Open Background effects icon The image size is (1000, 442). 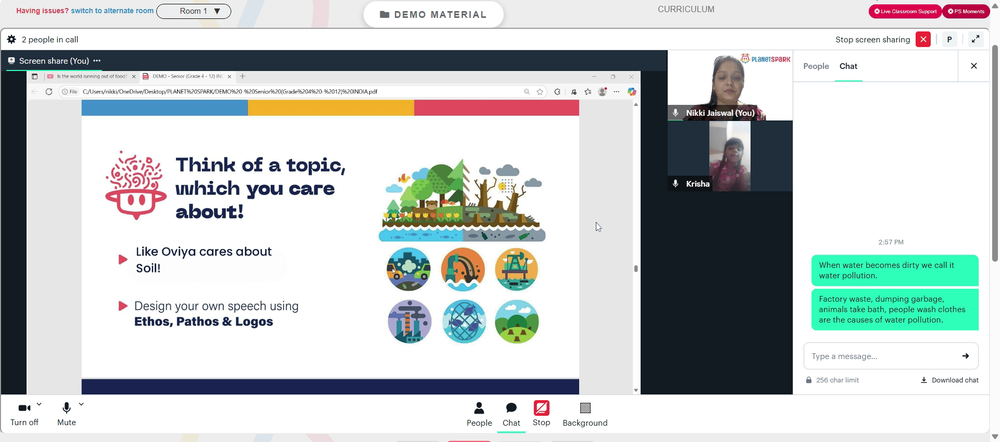[x=585, y=414]
